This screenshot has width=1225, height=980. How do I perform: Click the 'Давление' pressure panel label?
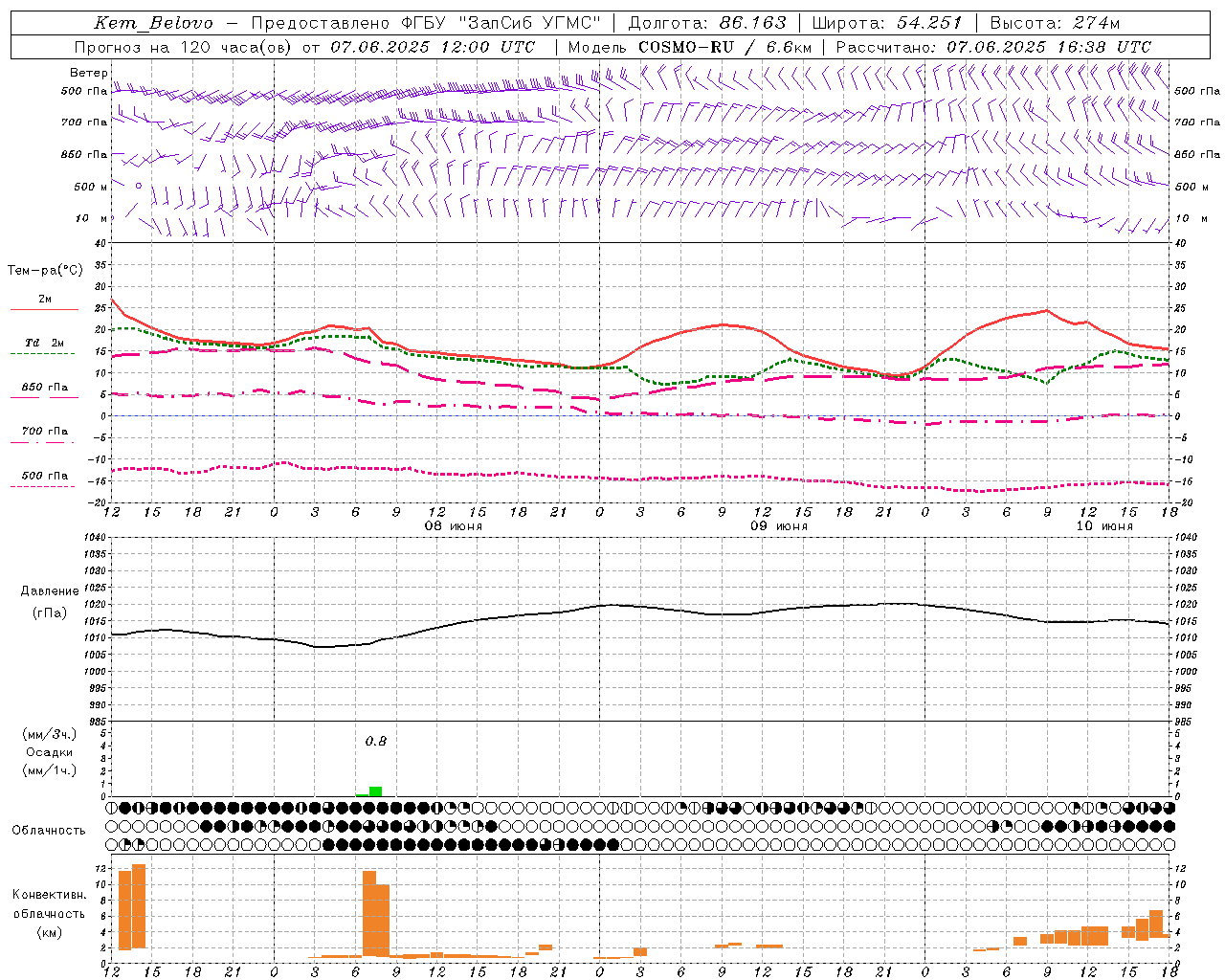pos(50,591)
